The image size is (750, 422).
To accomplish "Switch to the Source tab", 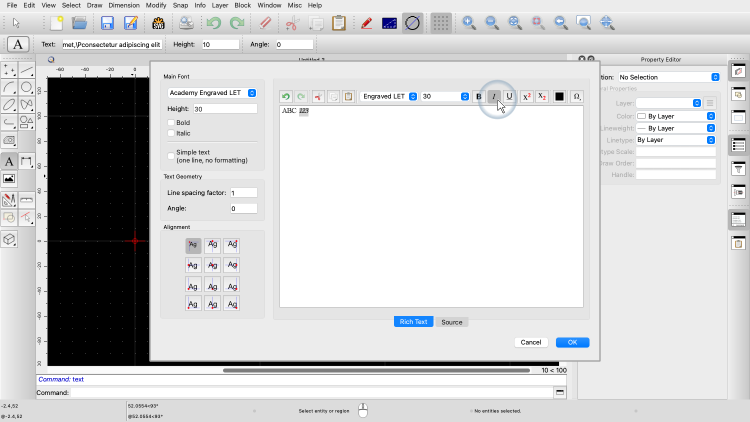I will [x=452, y=322].
